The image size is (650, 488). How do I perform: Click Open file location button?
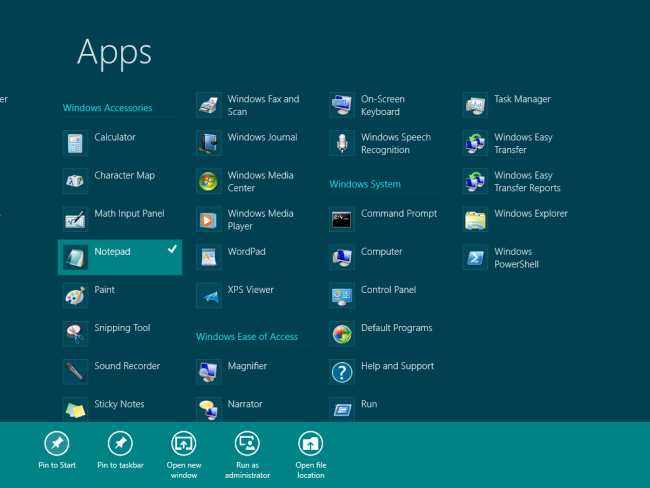click(311, 455)
